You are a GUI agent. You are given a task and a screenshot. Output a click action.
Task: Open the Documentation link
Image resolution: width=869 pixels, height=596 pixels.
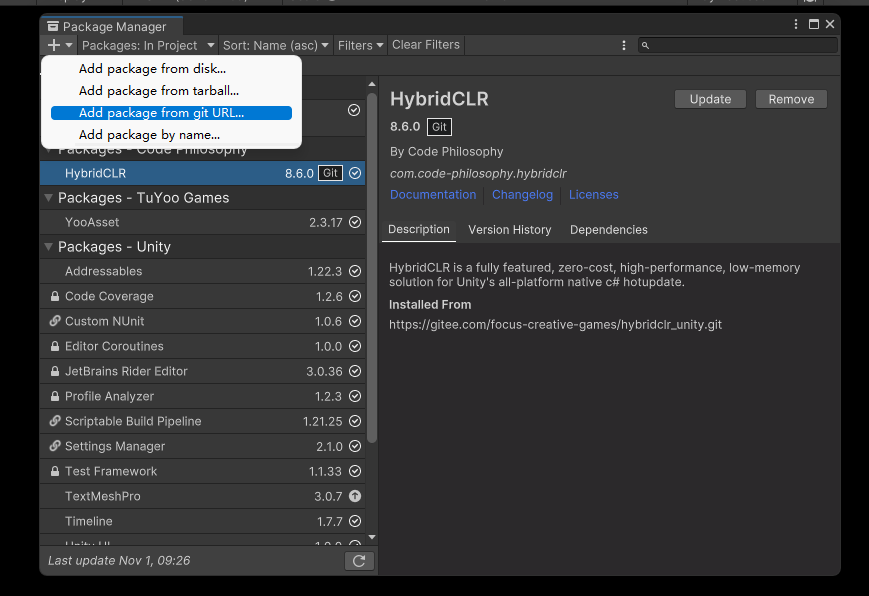(433, 195)
